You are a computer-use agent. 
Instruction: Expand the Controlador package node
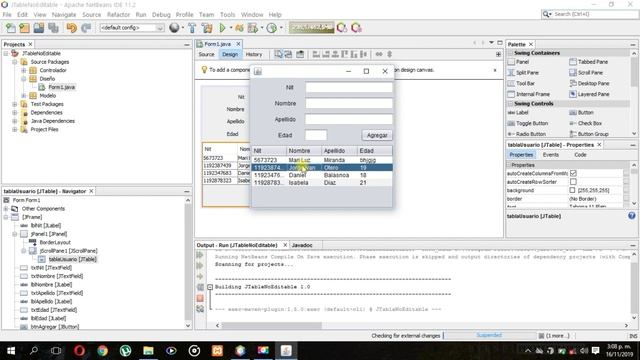pos(24,70)
